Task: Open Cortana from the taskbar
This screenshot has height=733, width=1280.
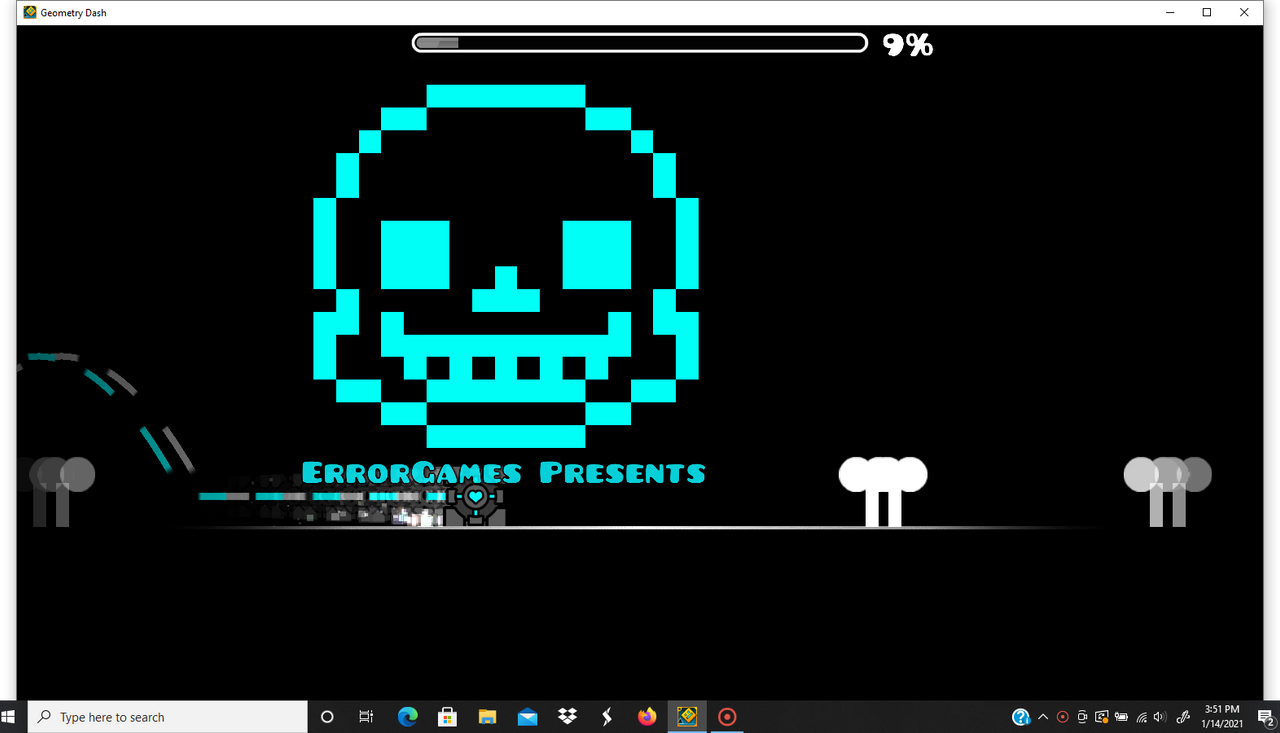Action: click(327, 717)
